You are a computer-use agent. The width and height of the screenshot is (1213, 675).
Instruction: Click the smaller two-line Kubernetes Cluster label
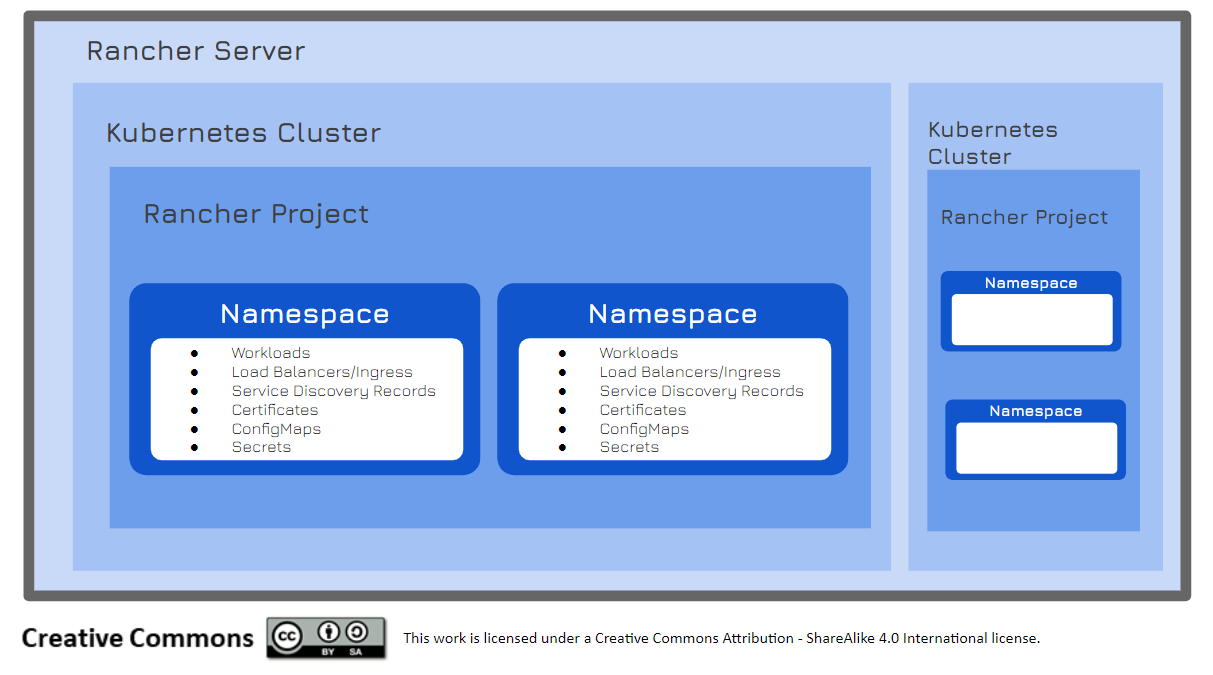click(992, 143)
